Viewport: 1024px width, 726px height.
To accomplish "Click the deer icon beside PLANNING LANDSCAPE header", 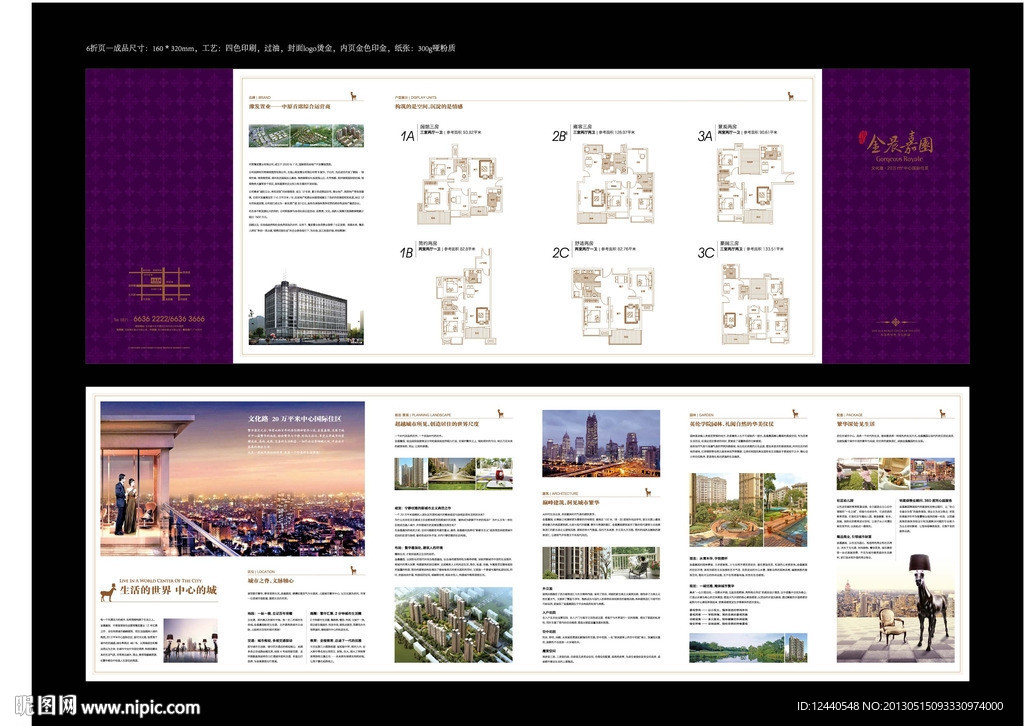I will tap(501, 413).
